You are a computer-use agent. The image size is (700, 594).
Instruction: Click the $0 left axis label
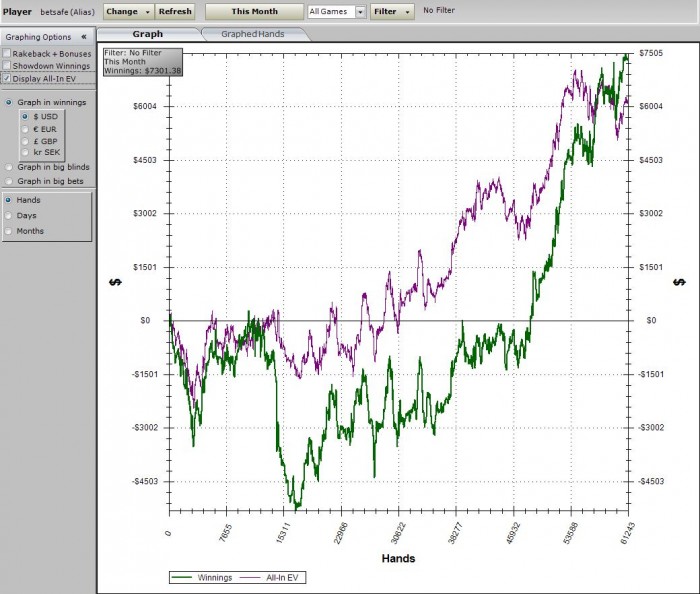(x=145, y=320)
